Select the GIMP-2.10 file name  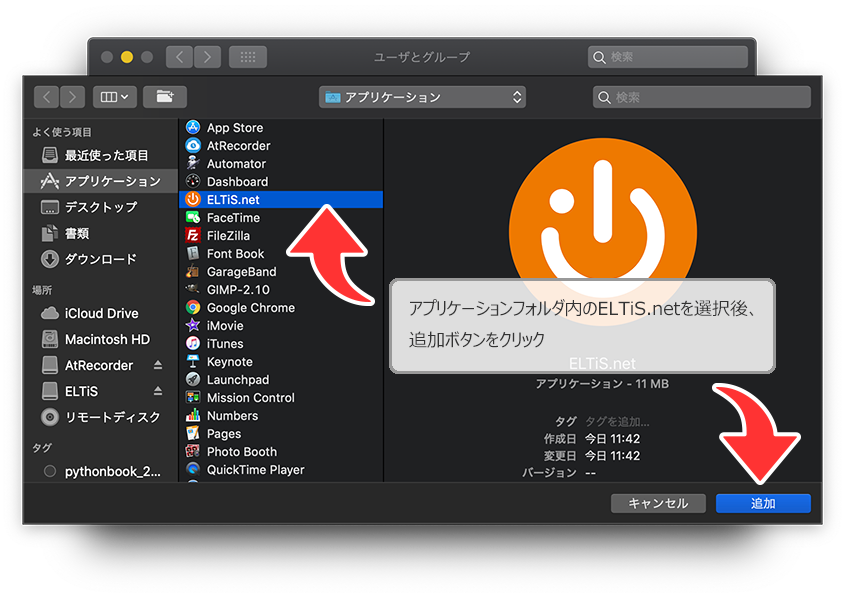238,290
